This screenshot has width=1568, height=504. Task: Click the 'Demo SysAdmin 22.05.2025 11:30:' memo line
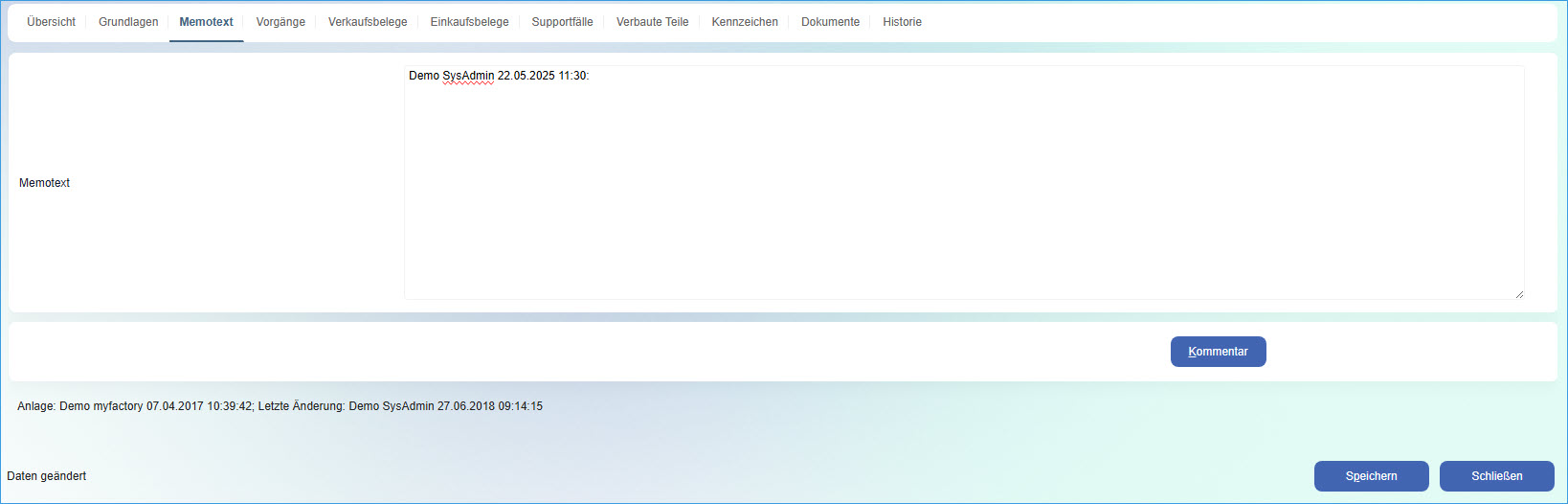[499, 76]
